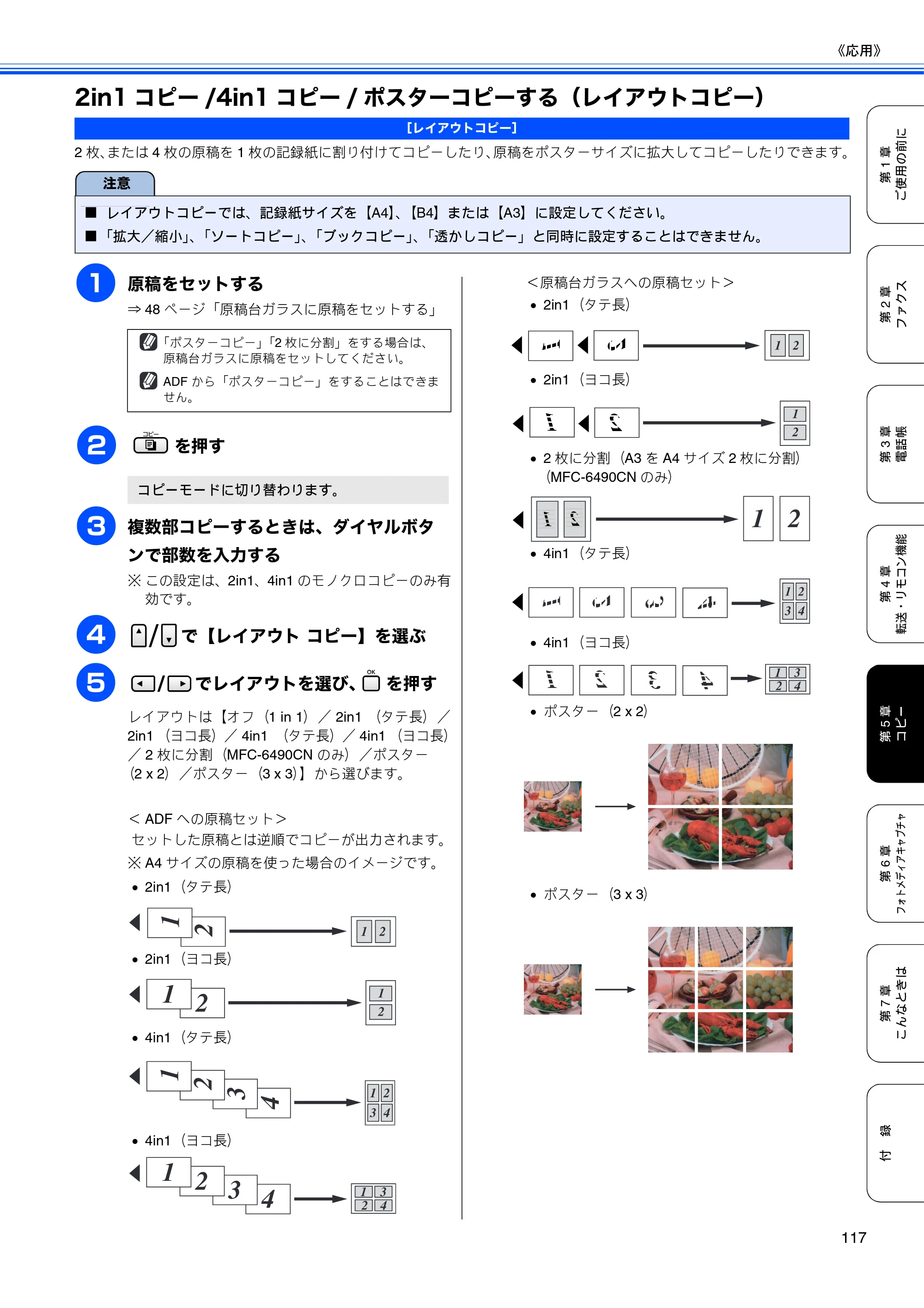Image resolution: width=924 pixels, height=1308 pixels.
Task: Open the 第1章 ご使用の前に side tab
Action: (895, 164)
